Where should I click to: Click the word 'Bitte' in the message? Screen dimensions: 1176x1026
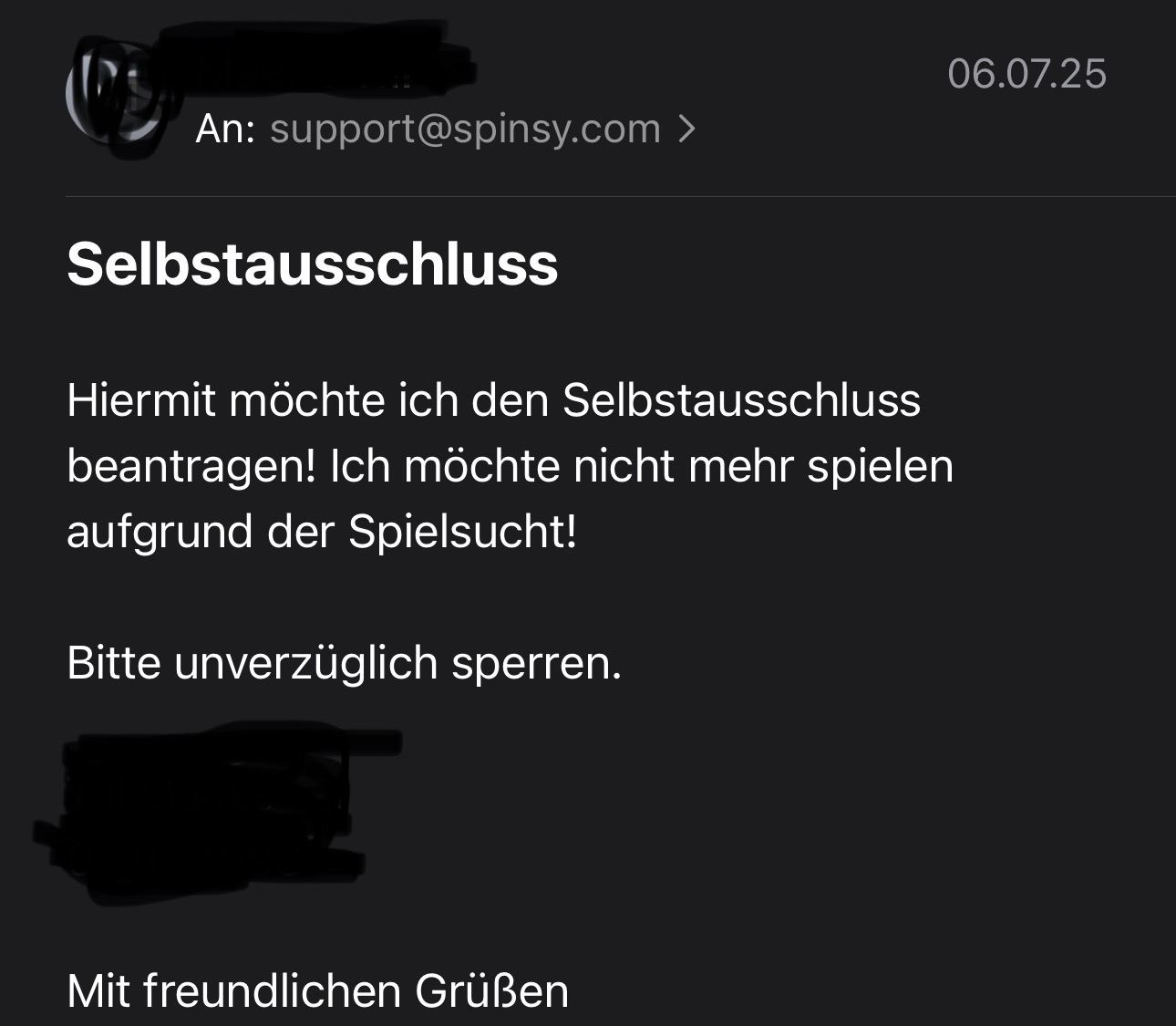pyautogui.click(x=114, y=663)
